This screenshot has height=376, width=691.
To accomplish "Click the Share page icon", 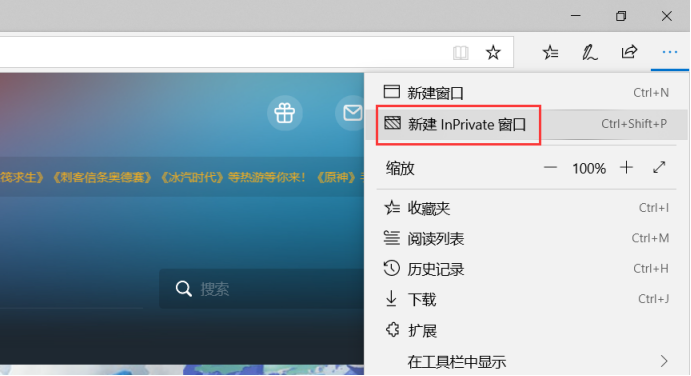I will [629, 52].
